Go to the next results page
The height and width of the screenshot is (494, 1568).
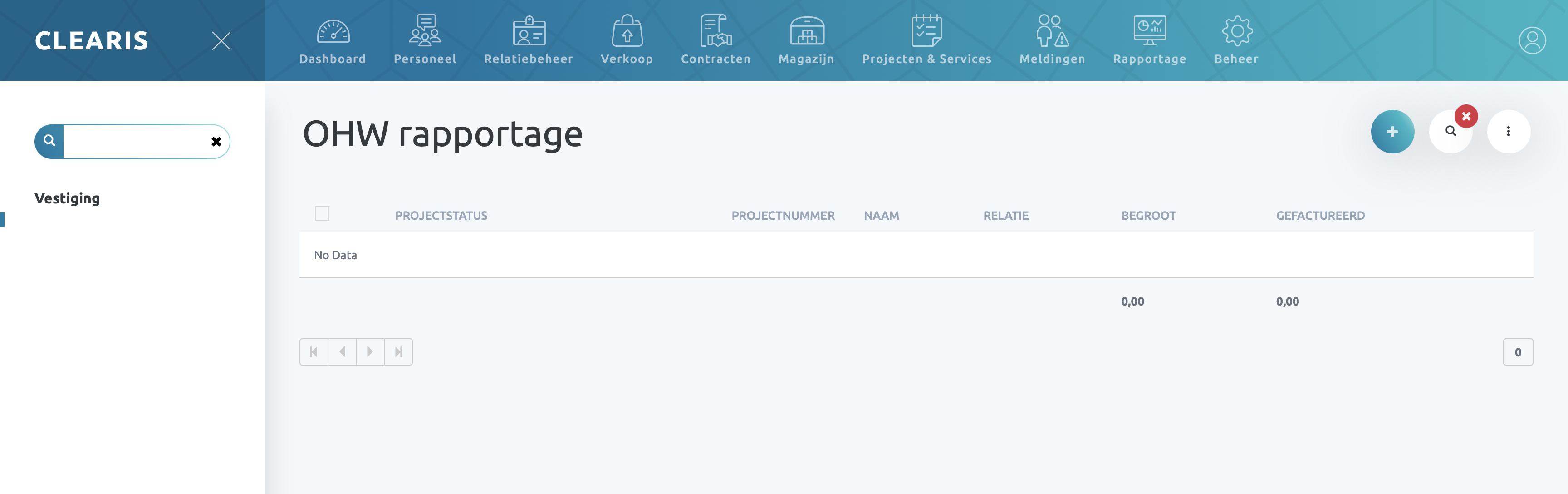coord(370,352)
